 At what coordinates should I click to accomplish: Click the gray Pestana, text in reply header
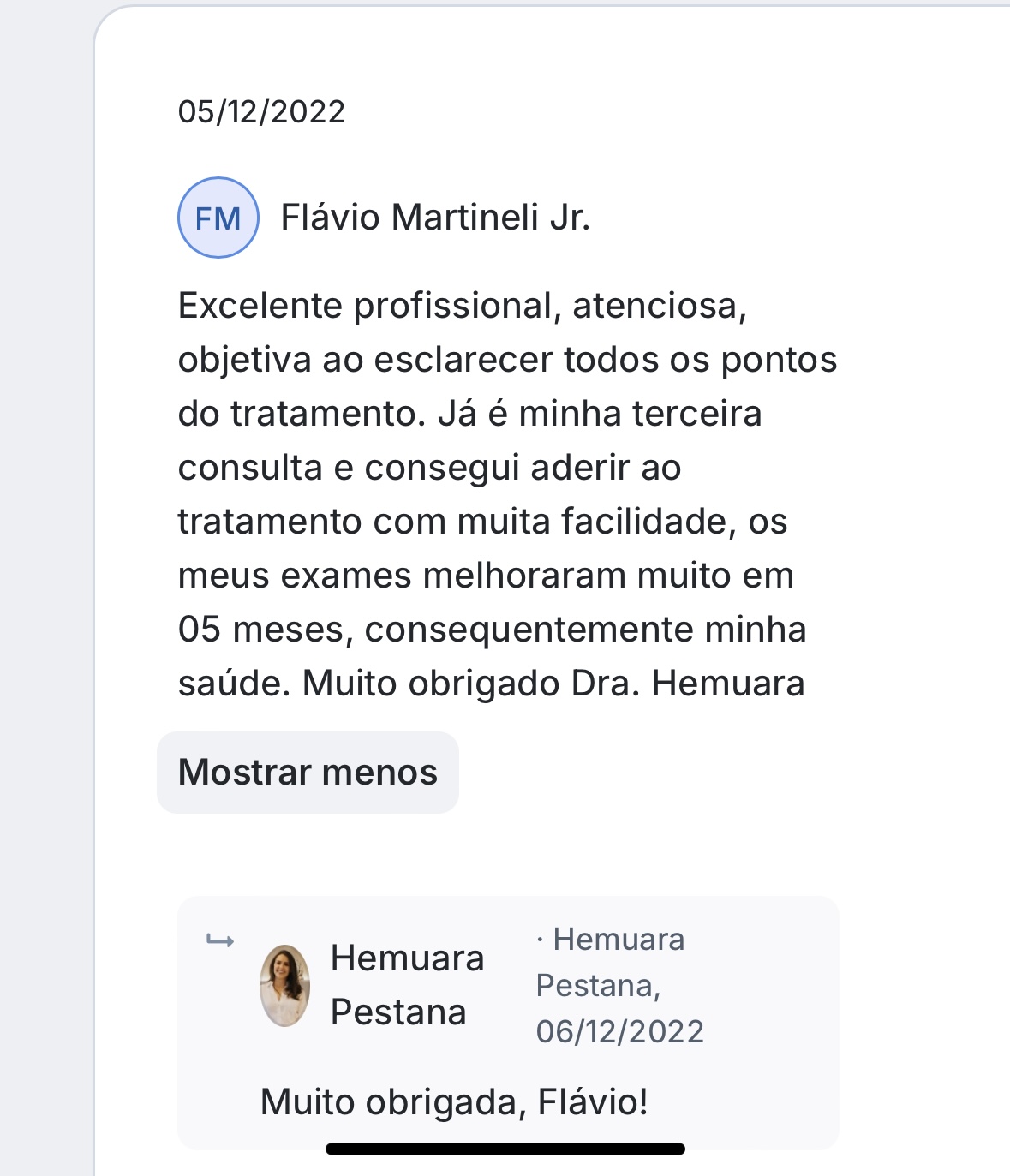point(598,986)
